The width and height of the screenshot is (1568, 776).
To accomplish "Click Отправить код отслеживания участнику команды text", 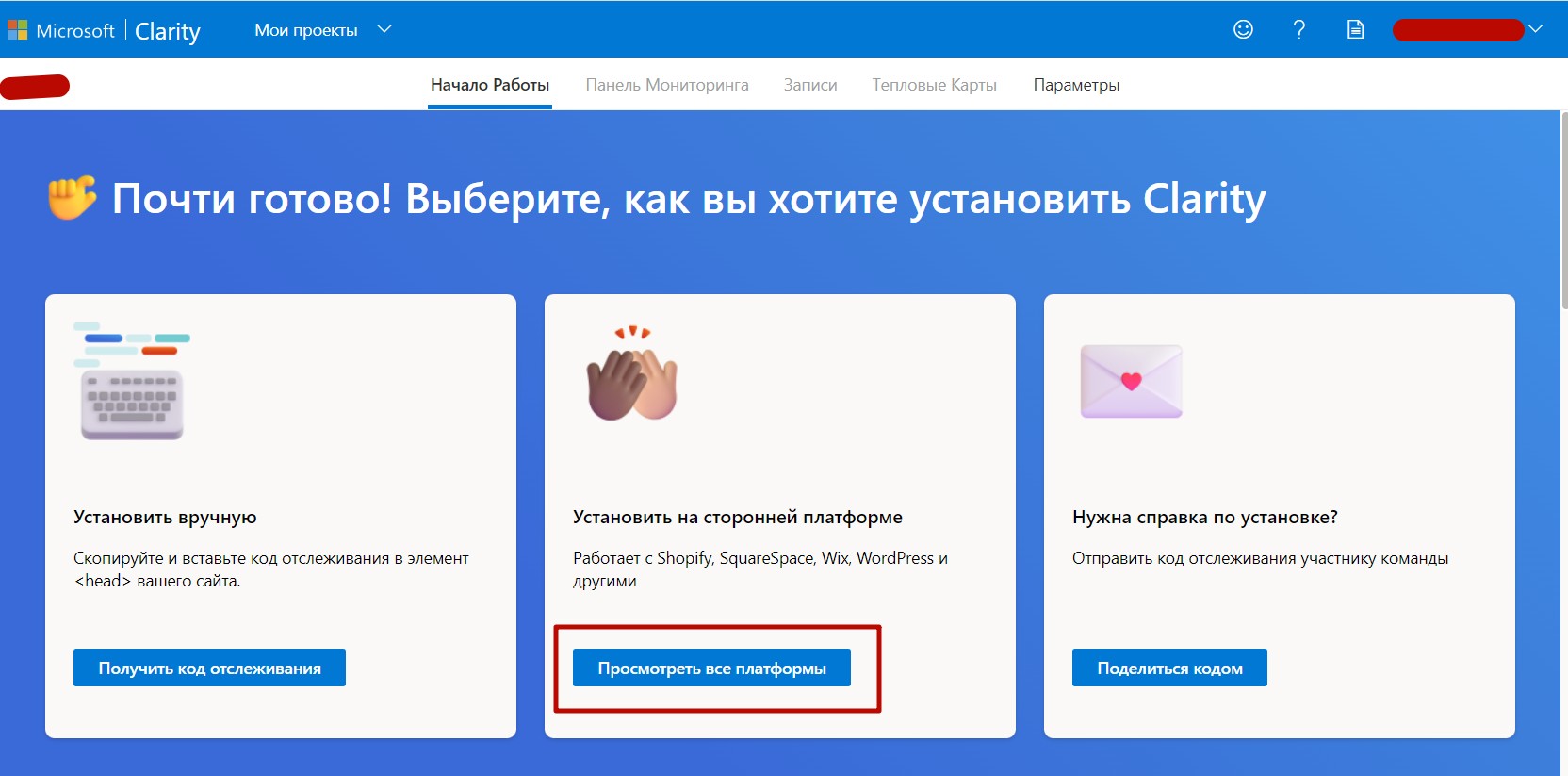I will [x=1260, y=558].
